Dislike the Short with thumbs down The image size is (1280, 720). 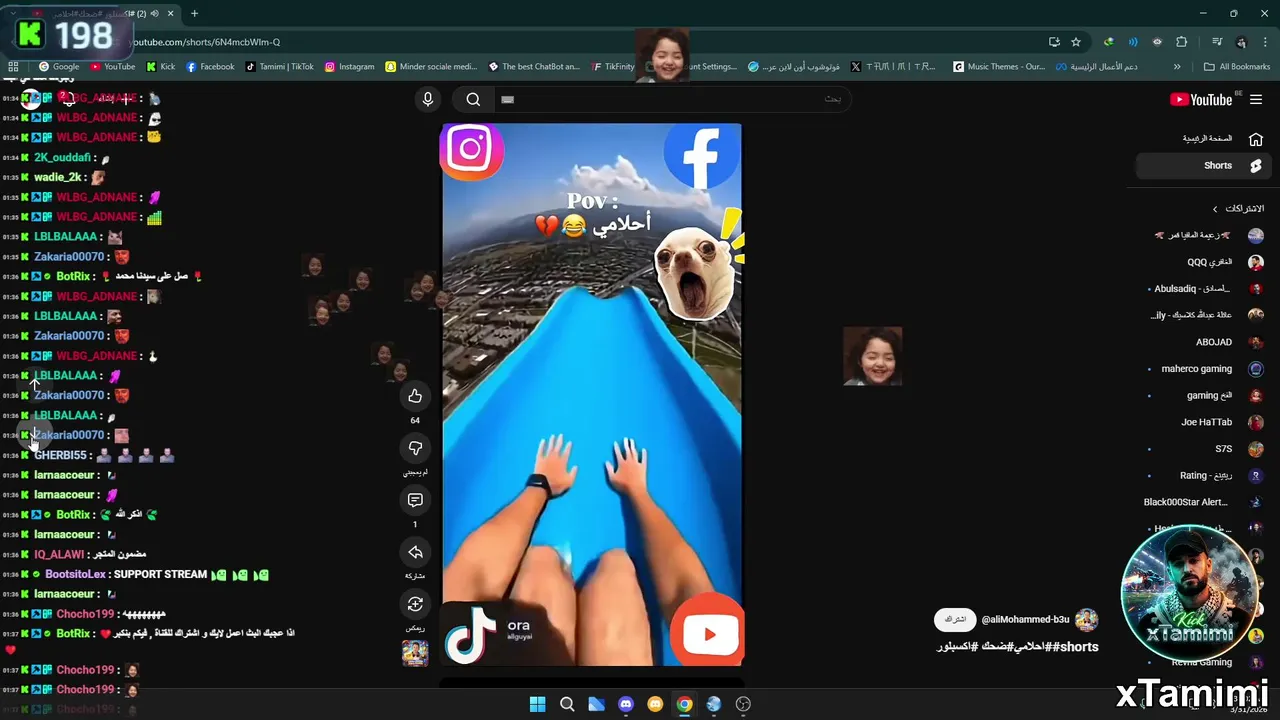click(x=415, y=448)
